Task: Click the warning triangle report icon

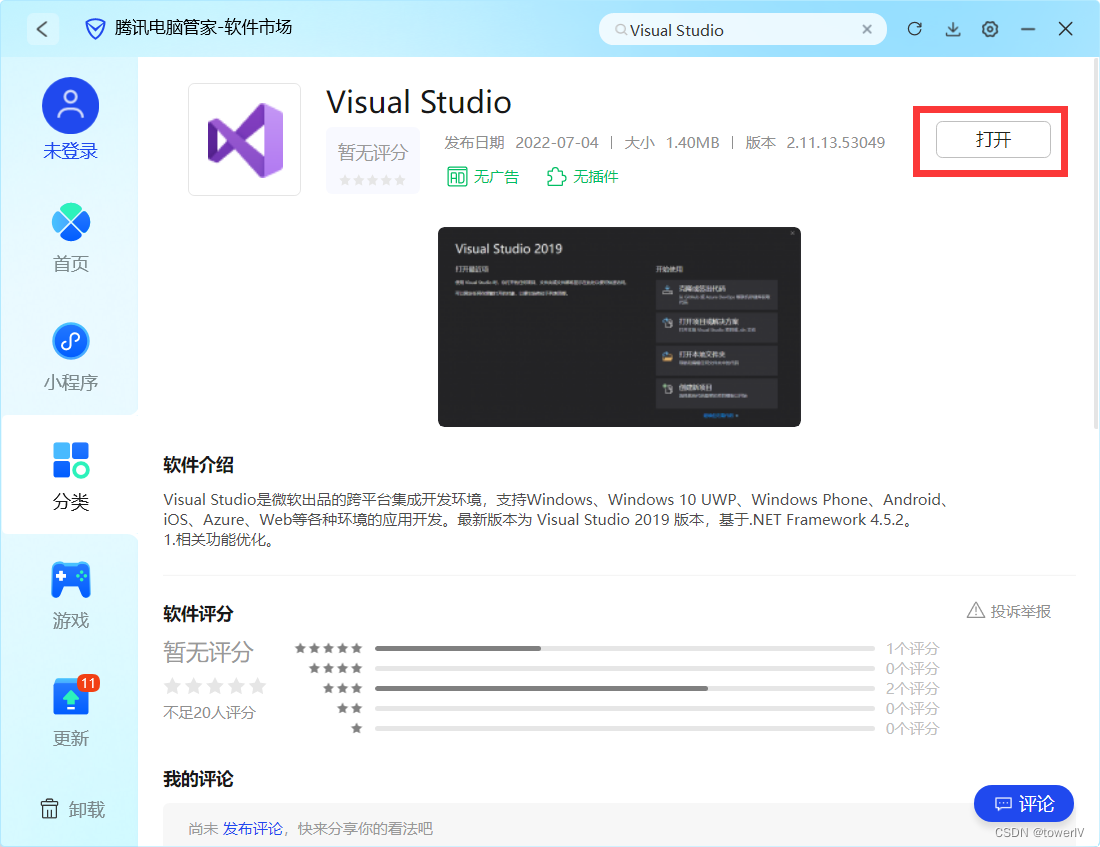Action: coord(976,611)
